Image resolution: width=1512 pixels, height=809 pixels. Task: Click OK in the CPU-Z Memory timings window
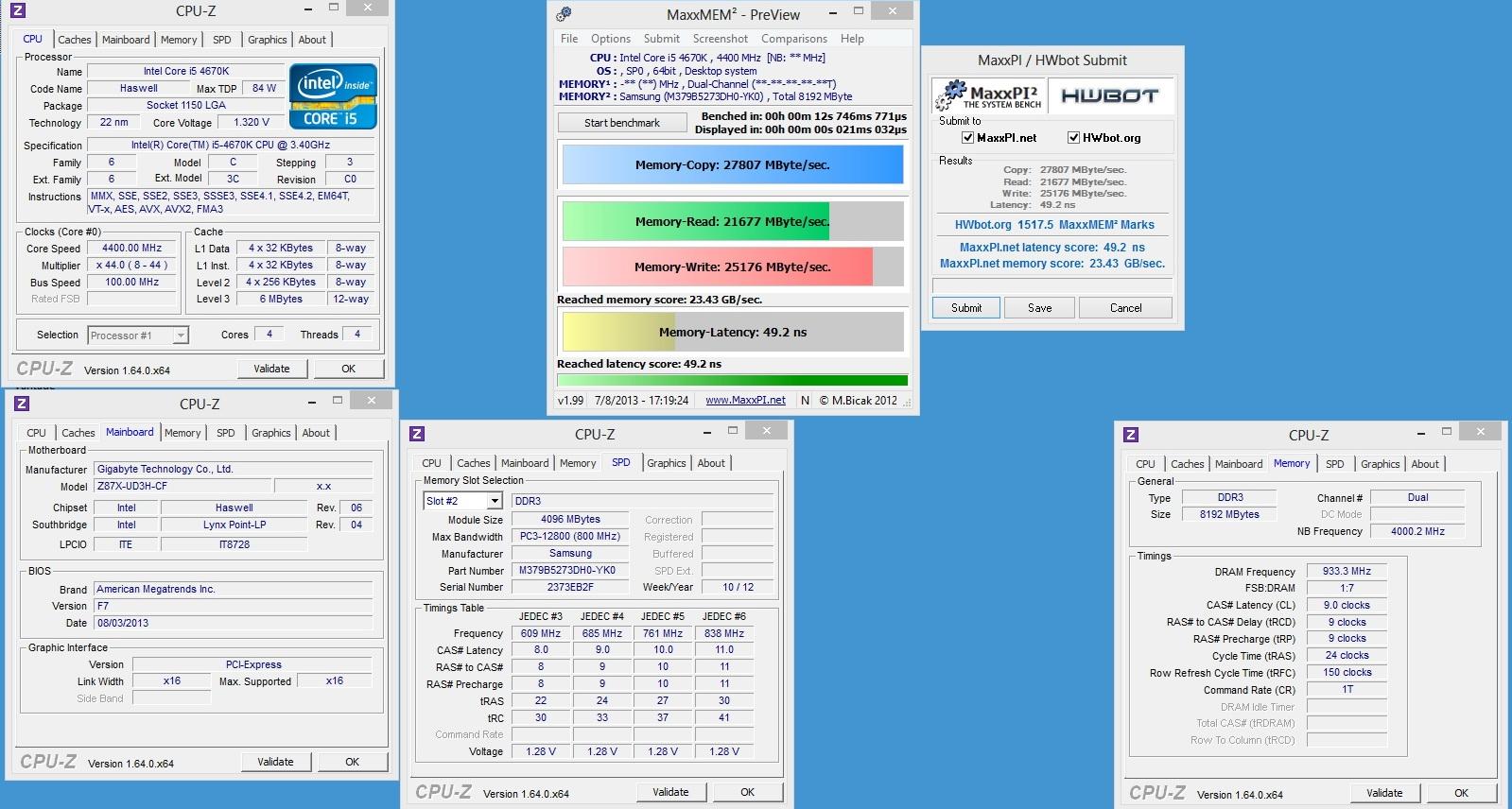tap(1462, 793)
